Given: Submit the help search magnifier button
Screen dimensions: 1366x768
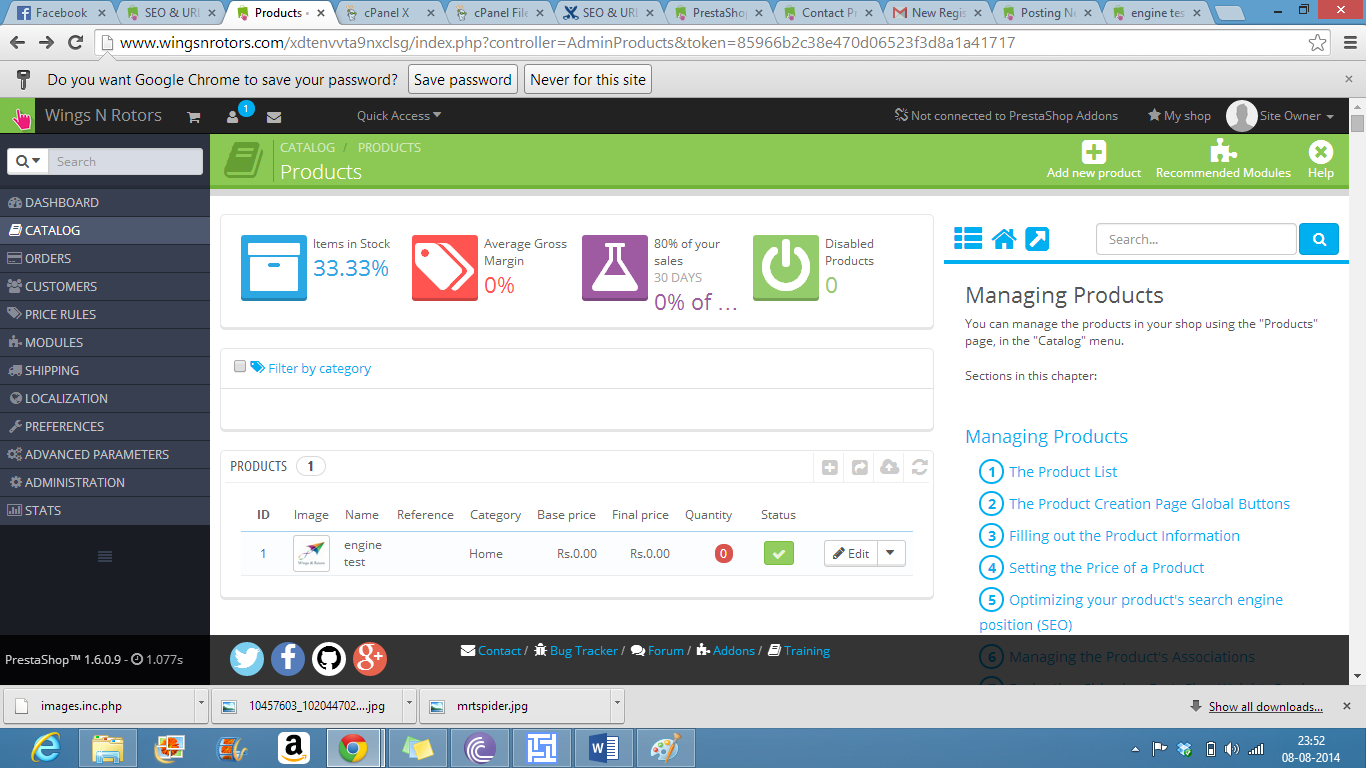Looking at the screenshot, I should coord(1318,239).
